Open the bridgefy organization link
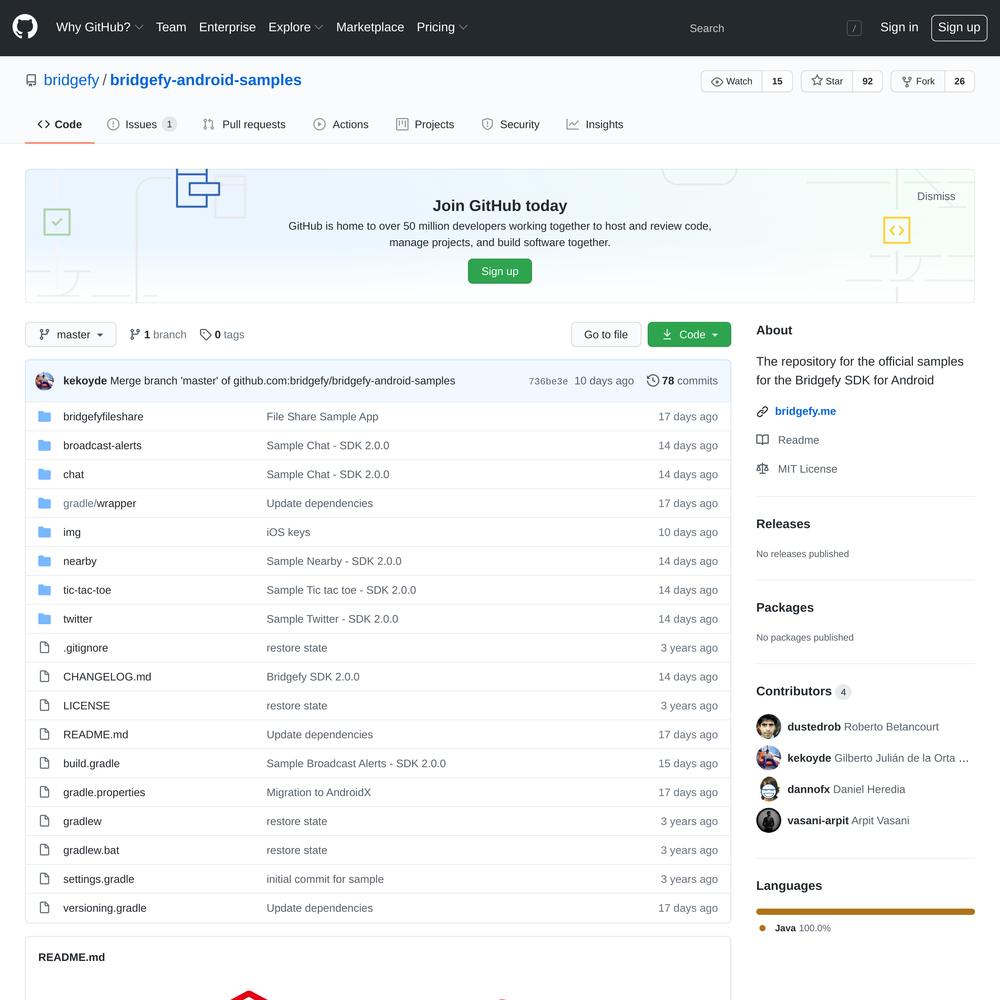The height and width of the screenshot is (1000, 1000). point(71,80)
